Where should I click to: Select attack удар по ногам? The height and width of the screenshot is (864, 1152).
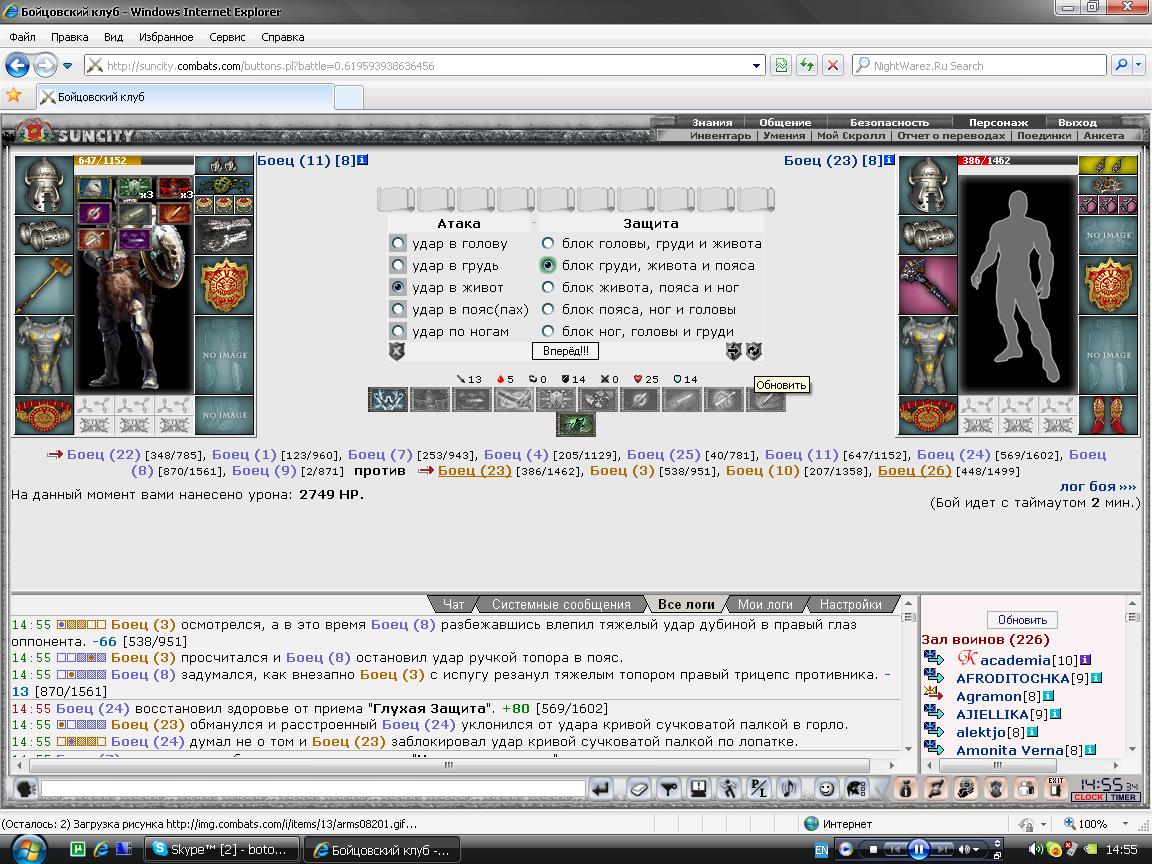click(398, 331)
